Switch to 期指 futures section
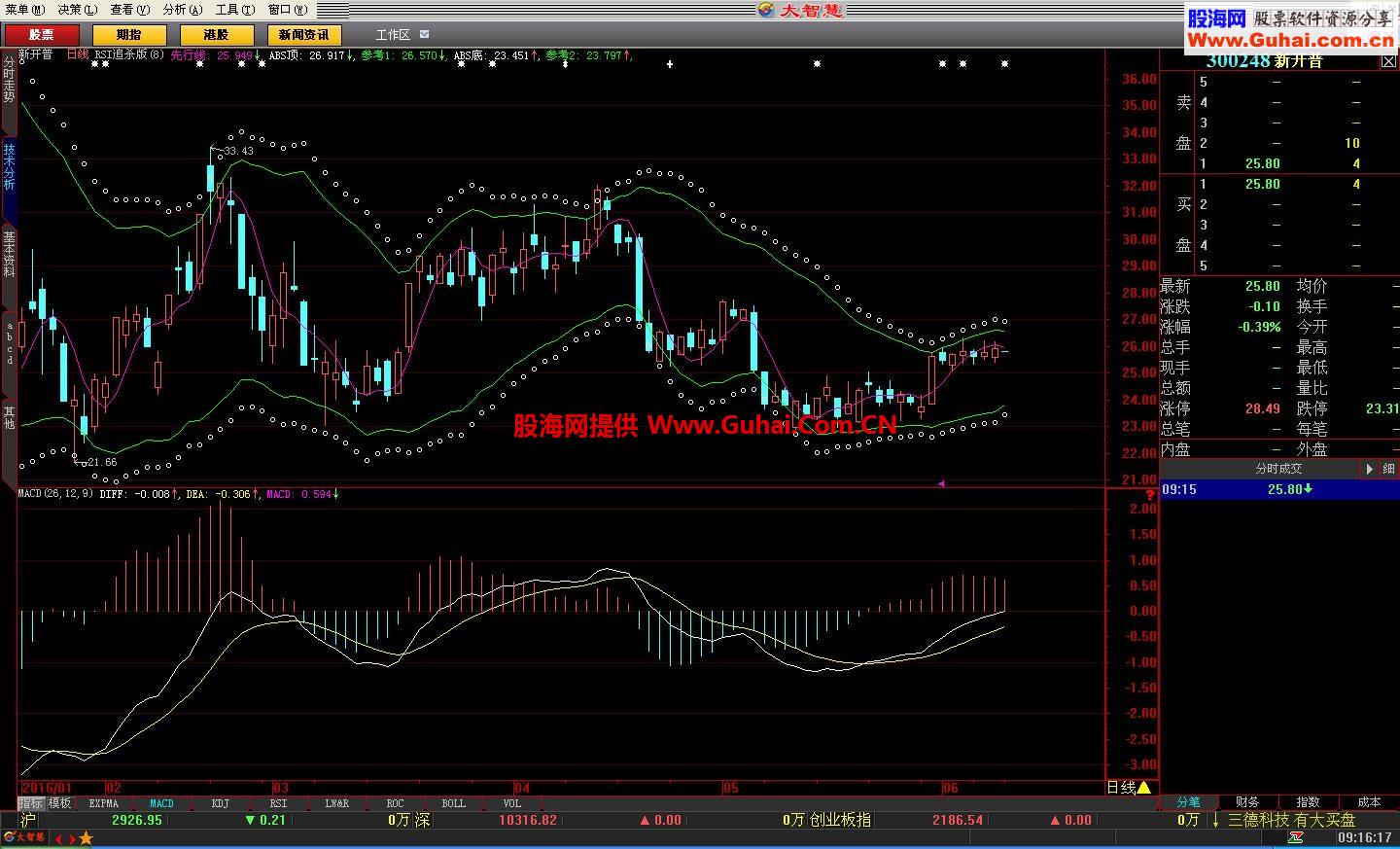Image resolution: width=1400 pixels, height=849 pixels. [128, 35]
